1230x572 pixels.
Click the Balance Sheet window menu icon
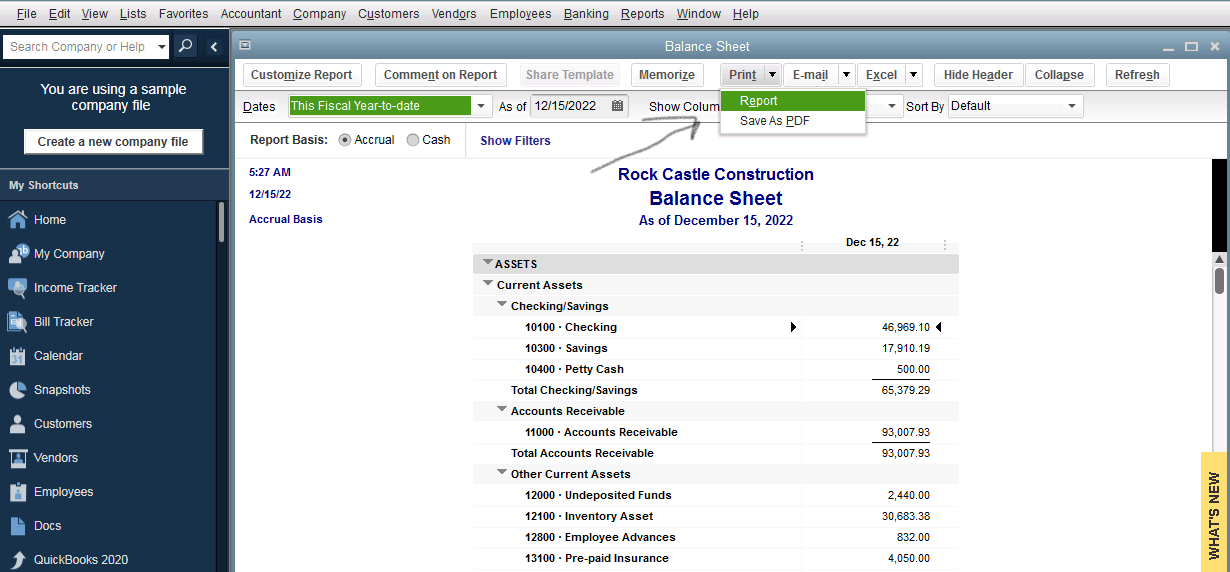pos(245,45)
